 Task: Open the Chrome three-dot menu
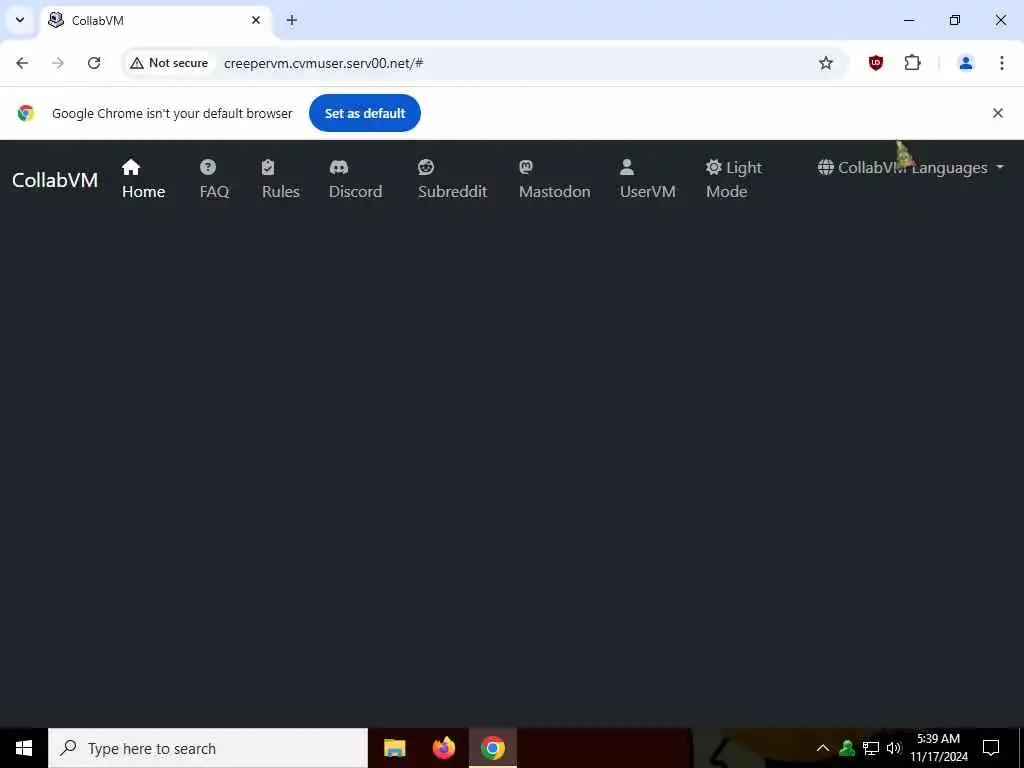point(1001,63)
